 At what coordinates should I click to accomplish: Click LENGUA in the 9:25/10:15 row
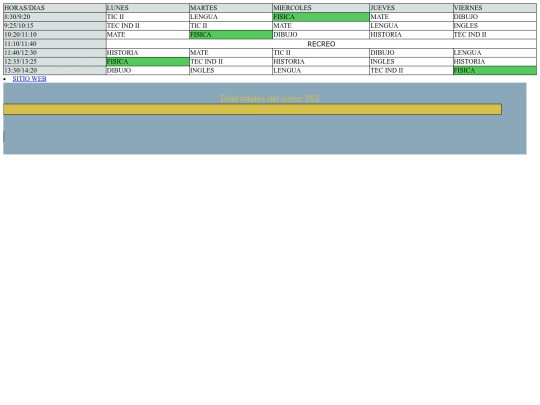coord(411,26)
